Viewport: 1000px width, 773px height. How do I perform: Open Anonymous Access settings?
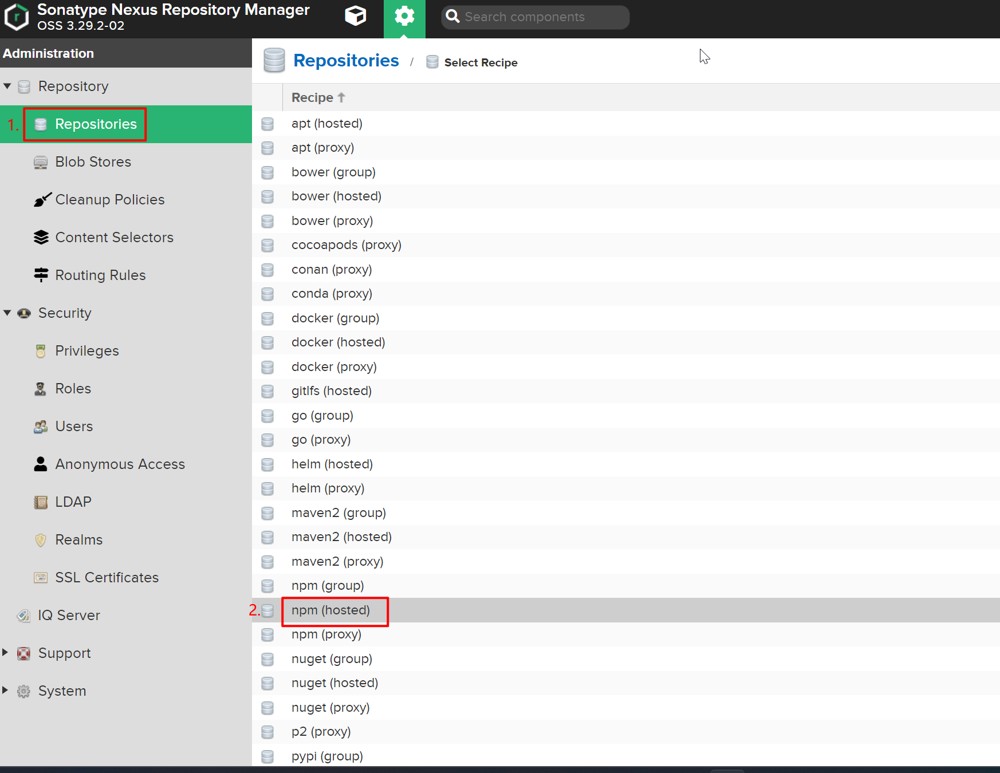point(120,464)
